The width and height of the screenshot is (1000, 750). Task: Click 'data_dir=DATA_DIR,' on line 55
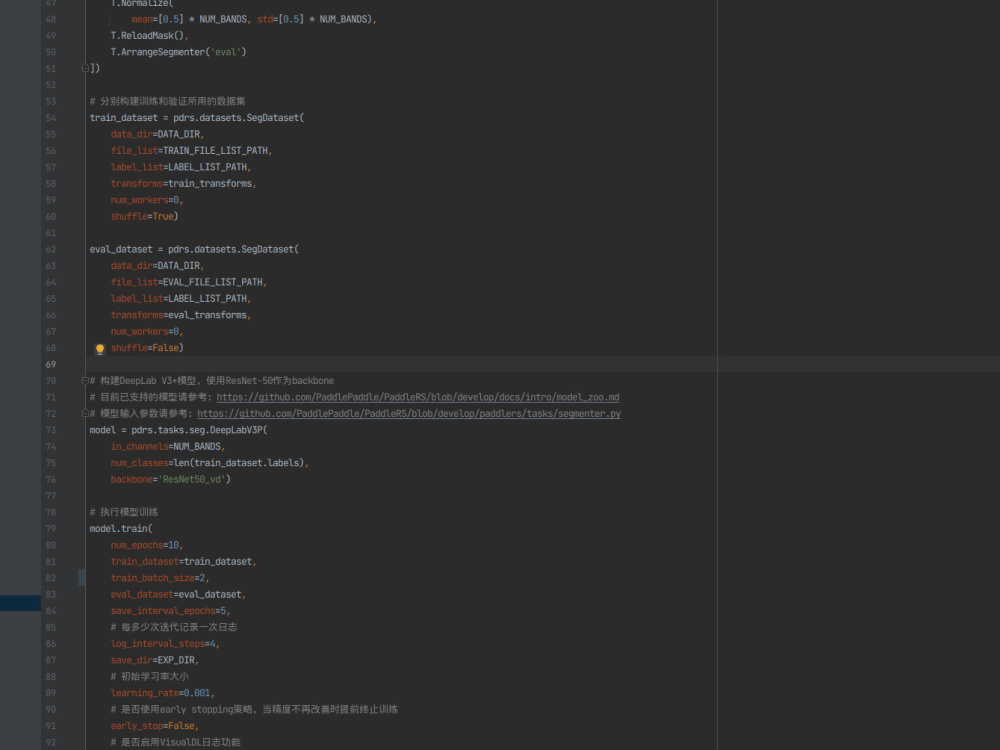pos(158,134)
